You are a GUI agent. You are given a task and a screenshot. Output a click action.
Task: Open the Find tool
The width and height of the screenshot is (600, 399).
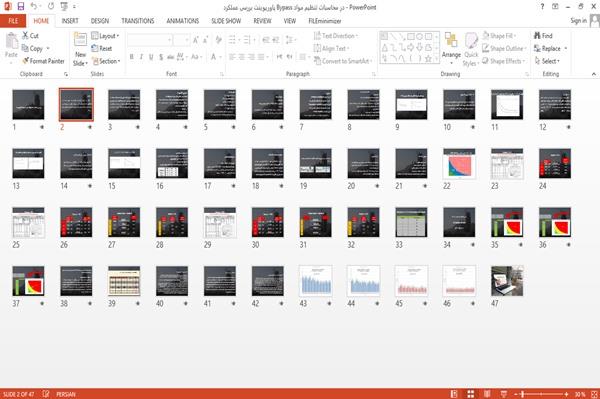tap(543, 36)
